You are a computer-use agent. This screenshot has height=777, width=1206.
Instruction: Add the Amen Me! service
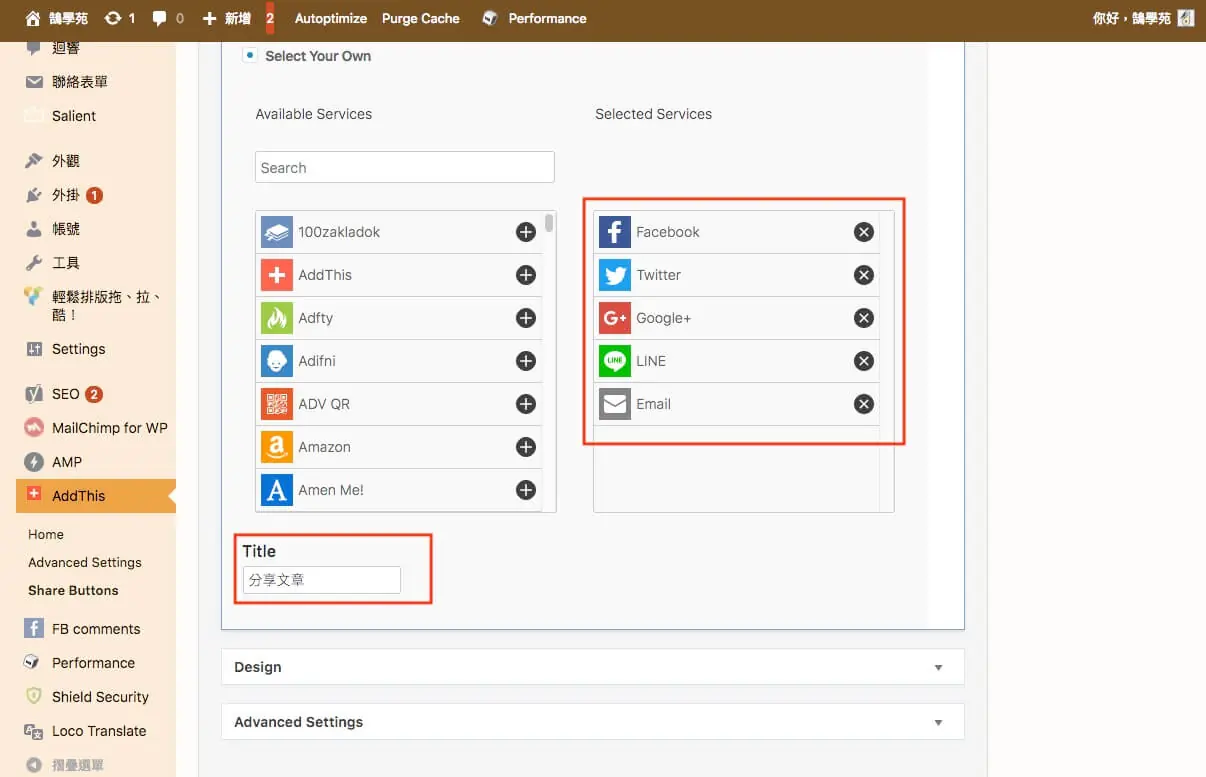(x=526, y=490)
